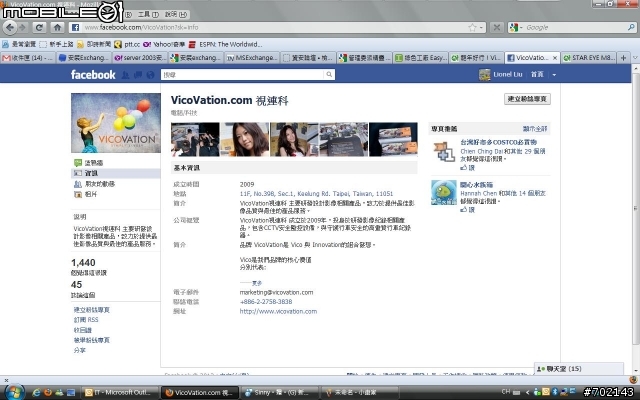Click the COSTCO page icon
The image size is (640, 400).
point(444,151)
